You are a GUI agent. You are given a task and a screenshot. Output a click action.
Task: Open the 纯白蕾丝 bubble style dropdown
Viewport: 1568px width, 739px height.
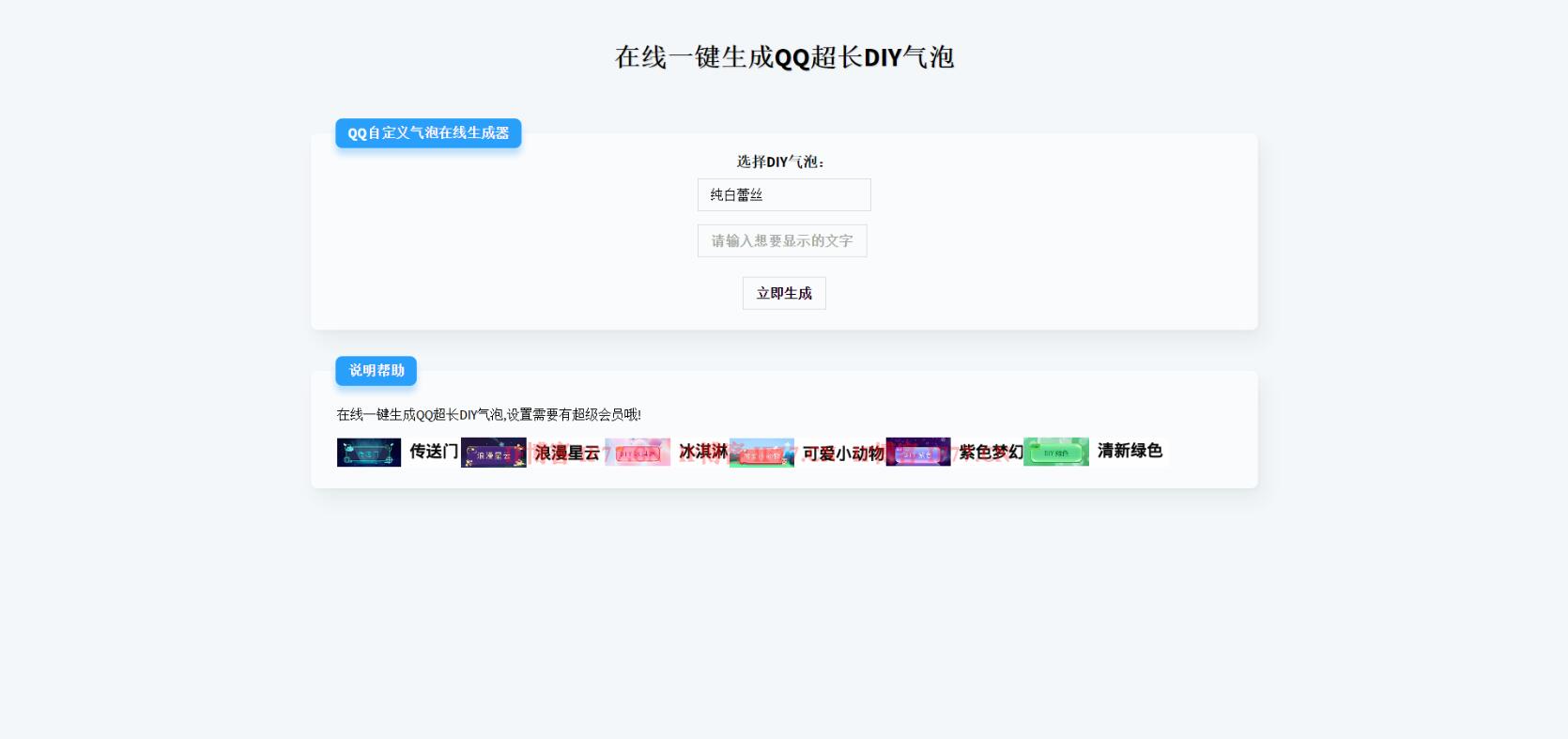[x=784, y=194]
